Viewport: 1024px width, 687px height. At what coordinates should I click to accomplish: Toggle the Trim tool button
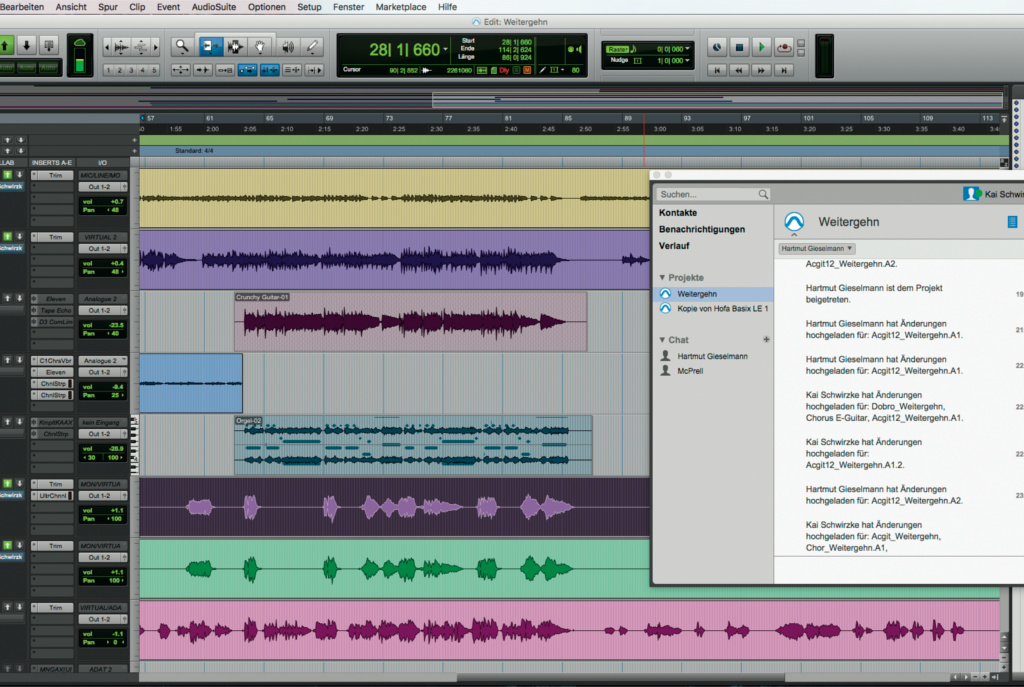click(x=211, y=46)
